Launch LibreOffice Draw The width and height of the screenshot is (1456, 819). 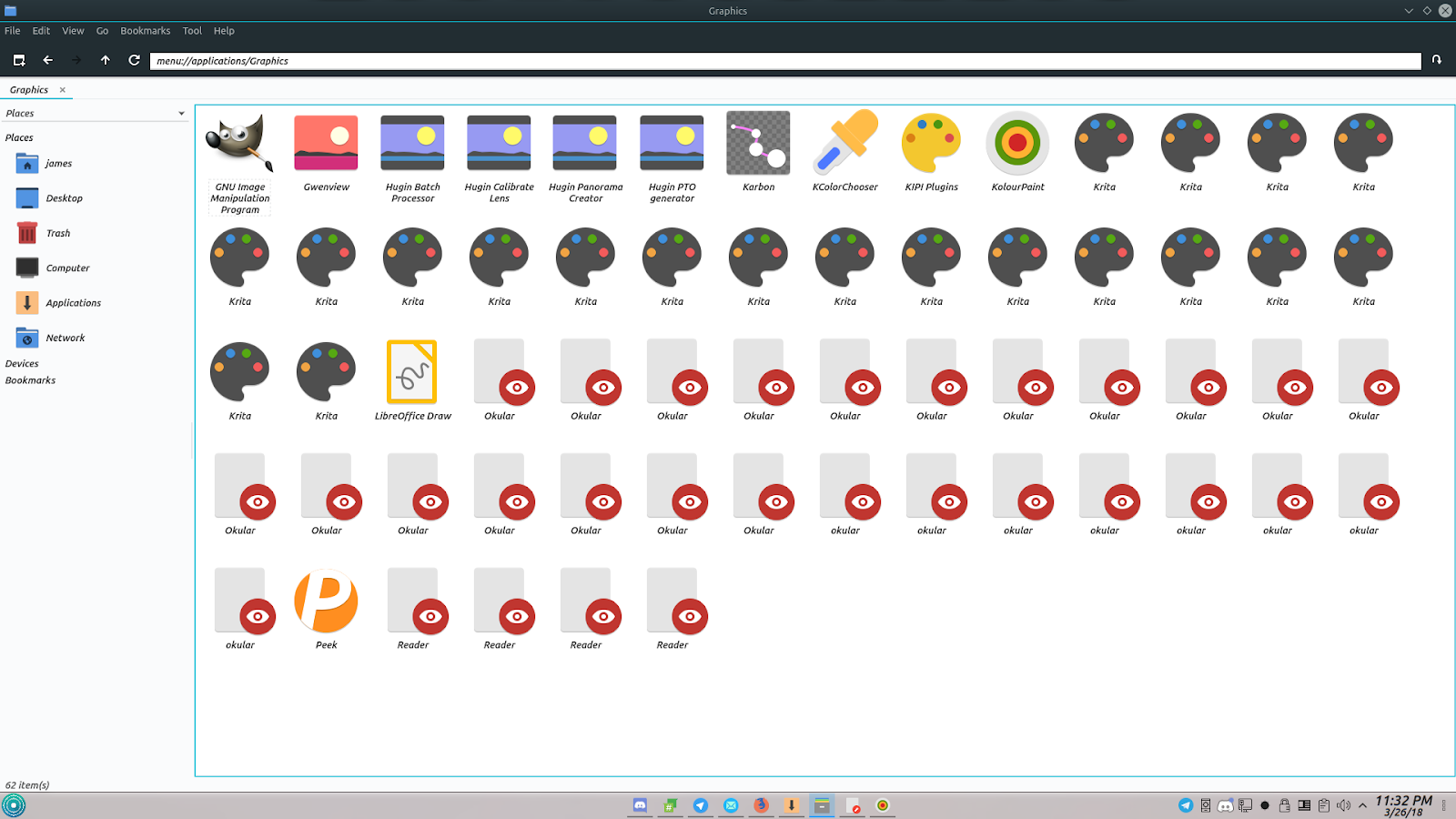click(x=411, y=373)
